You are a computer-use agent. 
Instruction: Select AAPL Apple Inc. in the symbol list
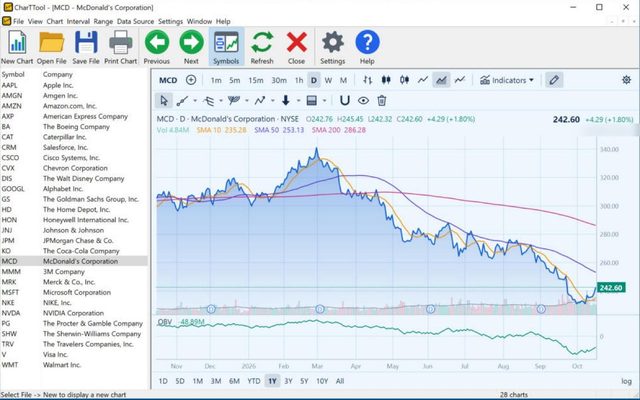(x=74, y=85)
